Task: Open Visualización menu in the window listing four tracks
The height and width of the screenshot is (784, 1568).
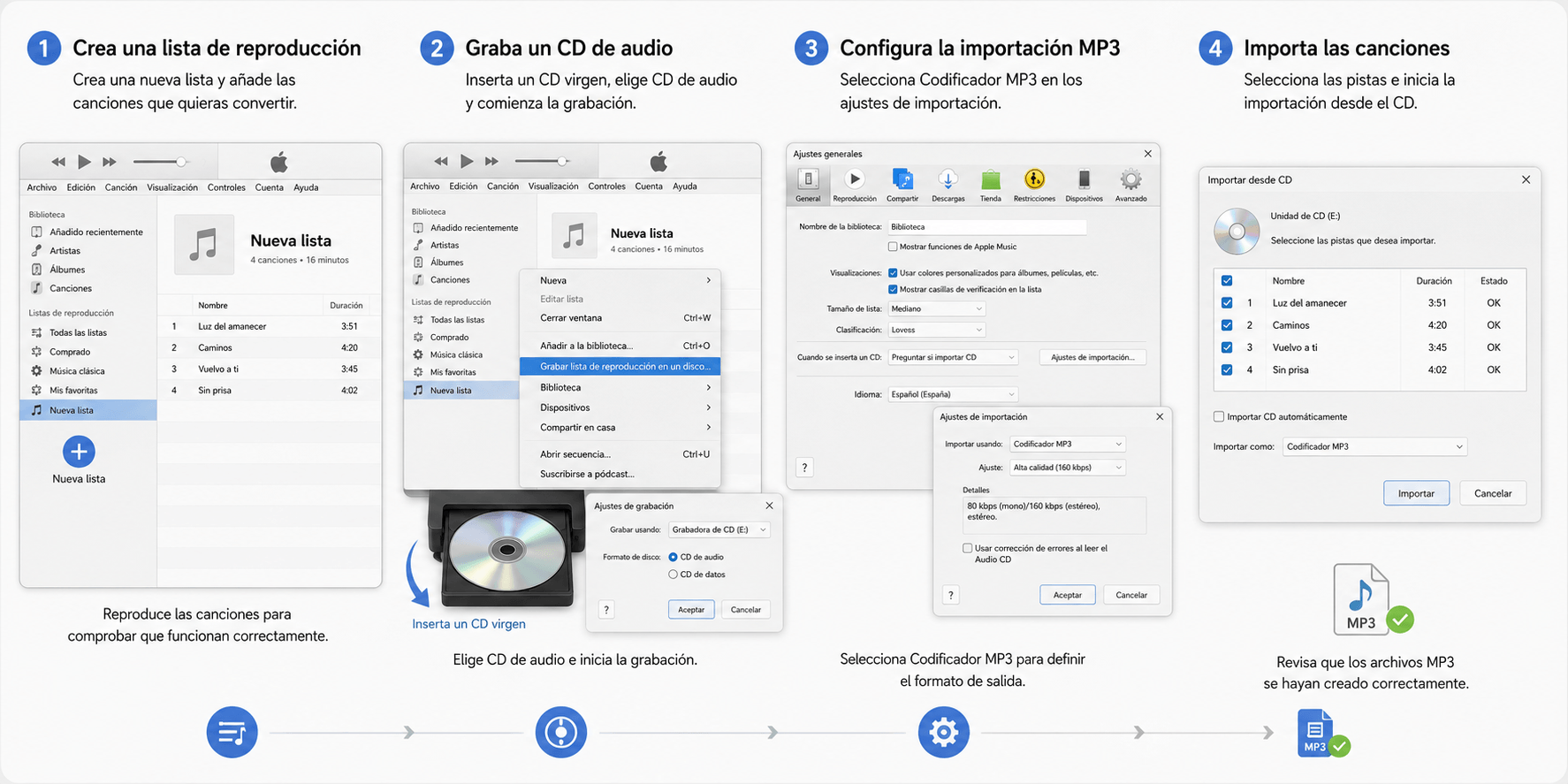Action: [x=172, y=187]
